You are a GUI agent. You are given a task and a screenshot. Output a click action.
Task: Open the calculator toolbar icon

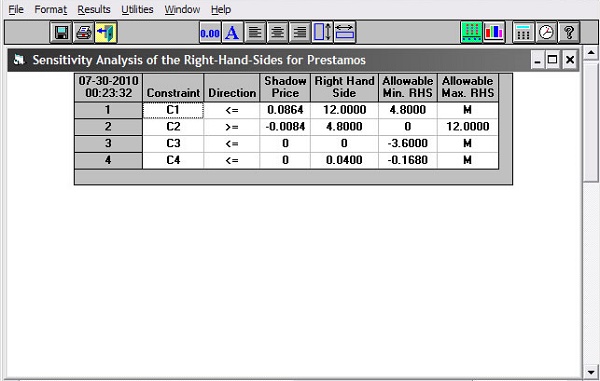click(x=523, y=33)
